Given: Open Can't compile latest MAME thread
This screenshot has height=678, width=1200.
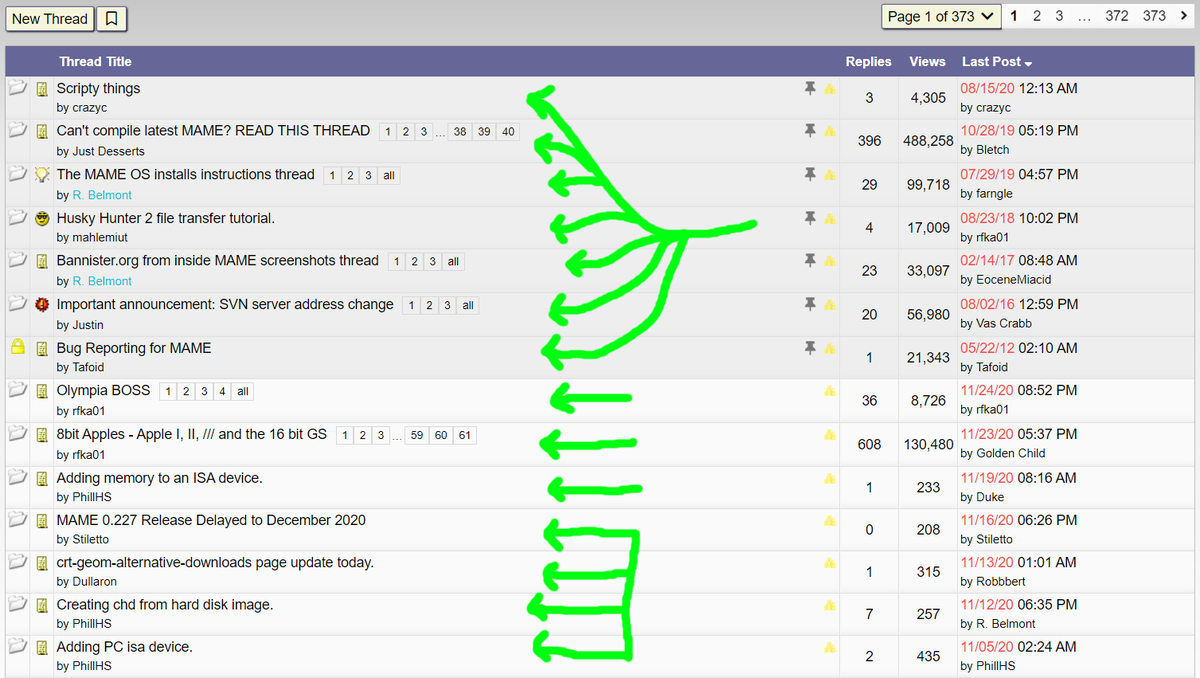Looking at the screenshot, I should click(213, 131).
